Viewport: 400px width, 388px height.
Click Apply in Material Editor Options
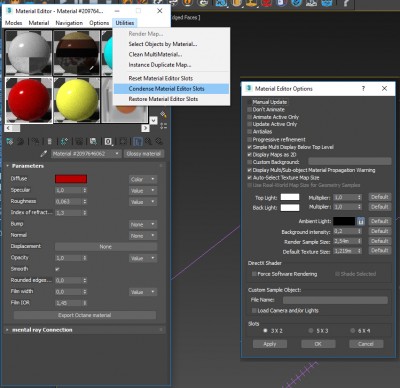click(270, 344)
